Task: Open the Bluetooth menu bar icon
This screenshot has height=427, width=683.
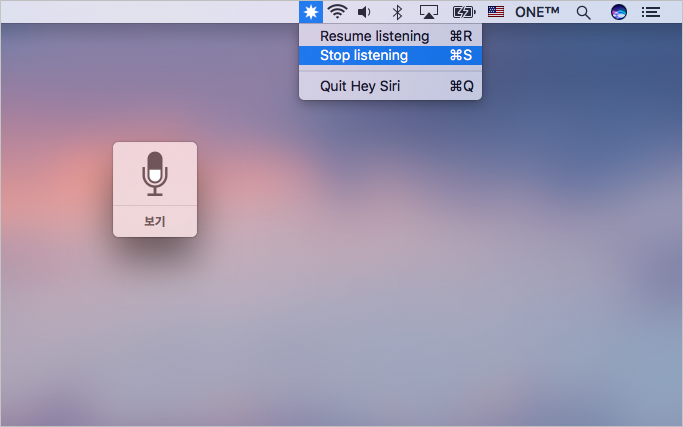Action: [397, 12]
